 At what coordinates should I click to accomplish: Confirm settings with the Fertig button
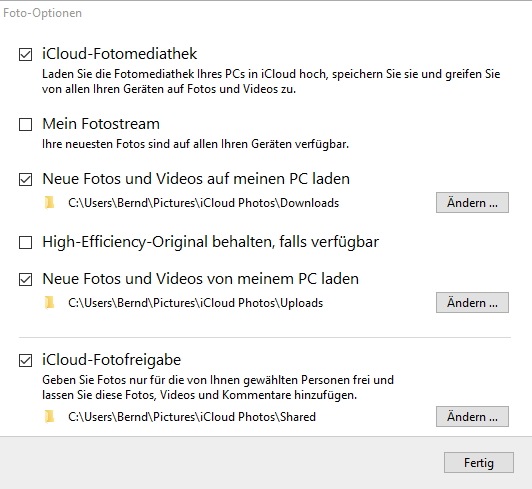[479, 463]
